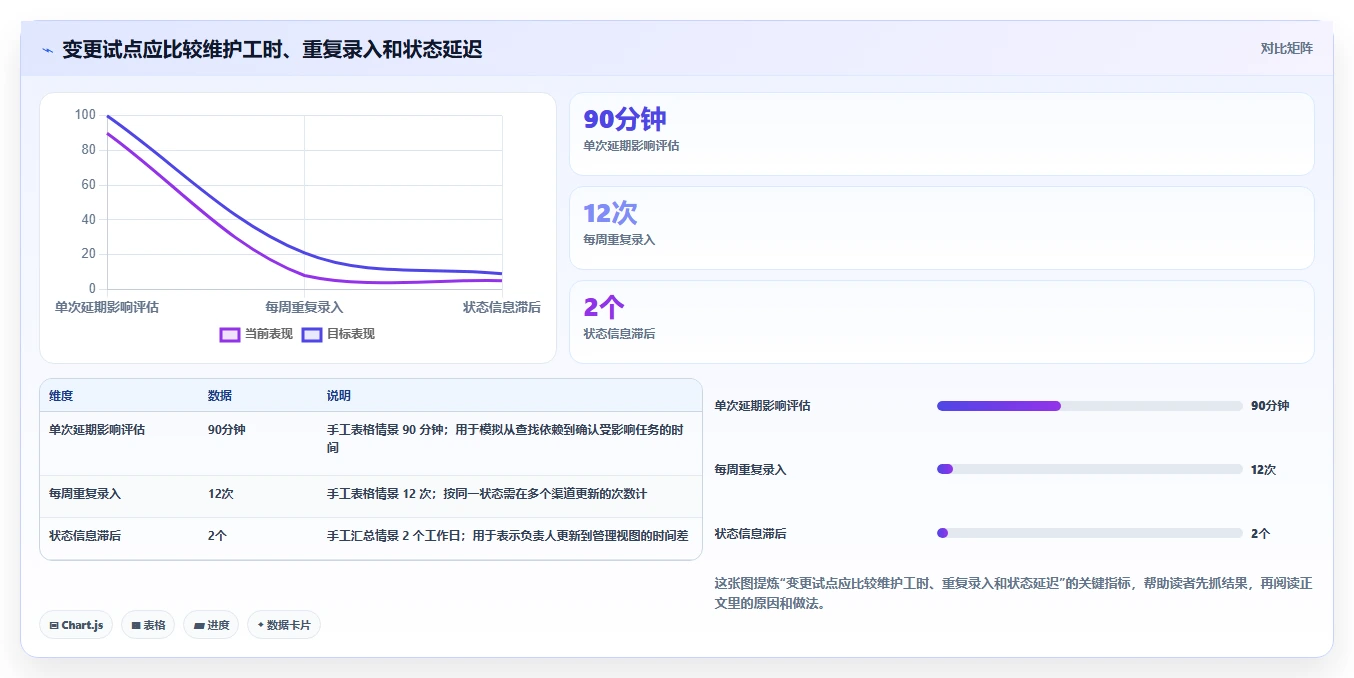Click description starting 手工汇总情景 2 个工作日
The width and height of the screenshot is (1354, 678).
pyautogui.click(x=508, y=536)
